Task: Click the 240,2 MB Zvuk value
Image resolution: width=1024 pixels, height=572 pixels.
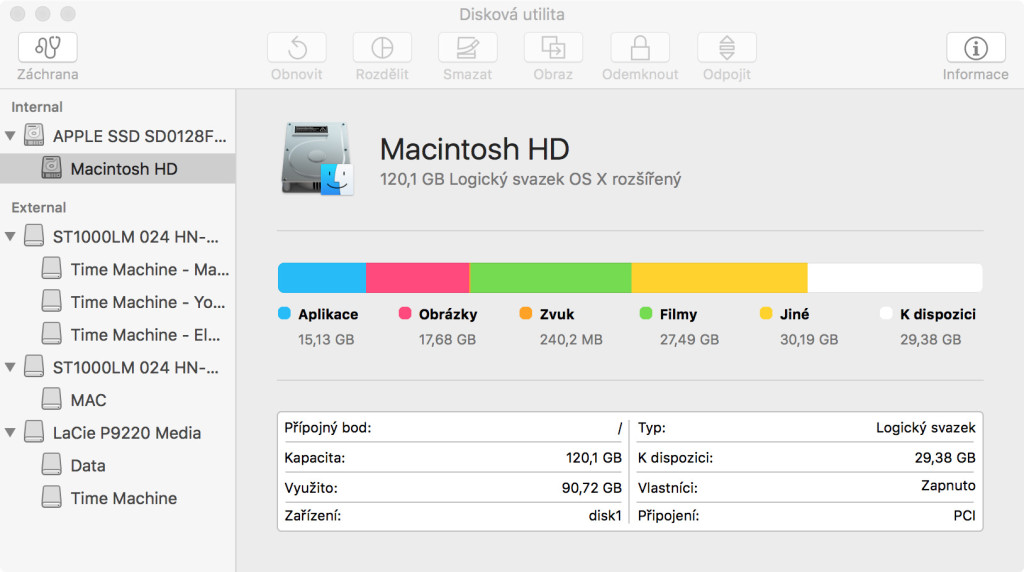Action: coord(571,340)
